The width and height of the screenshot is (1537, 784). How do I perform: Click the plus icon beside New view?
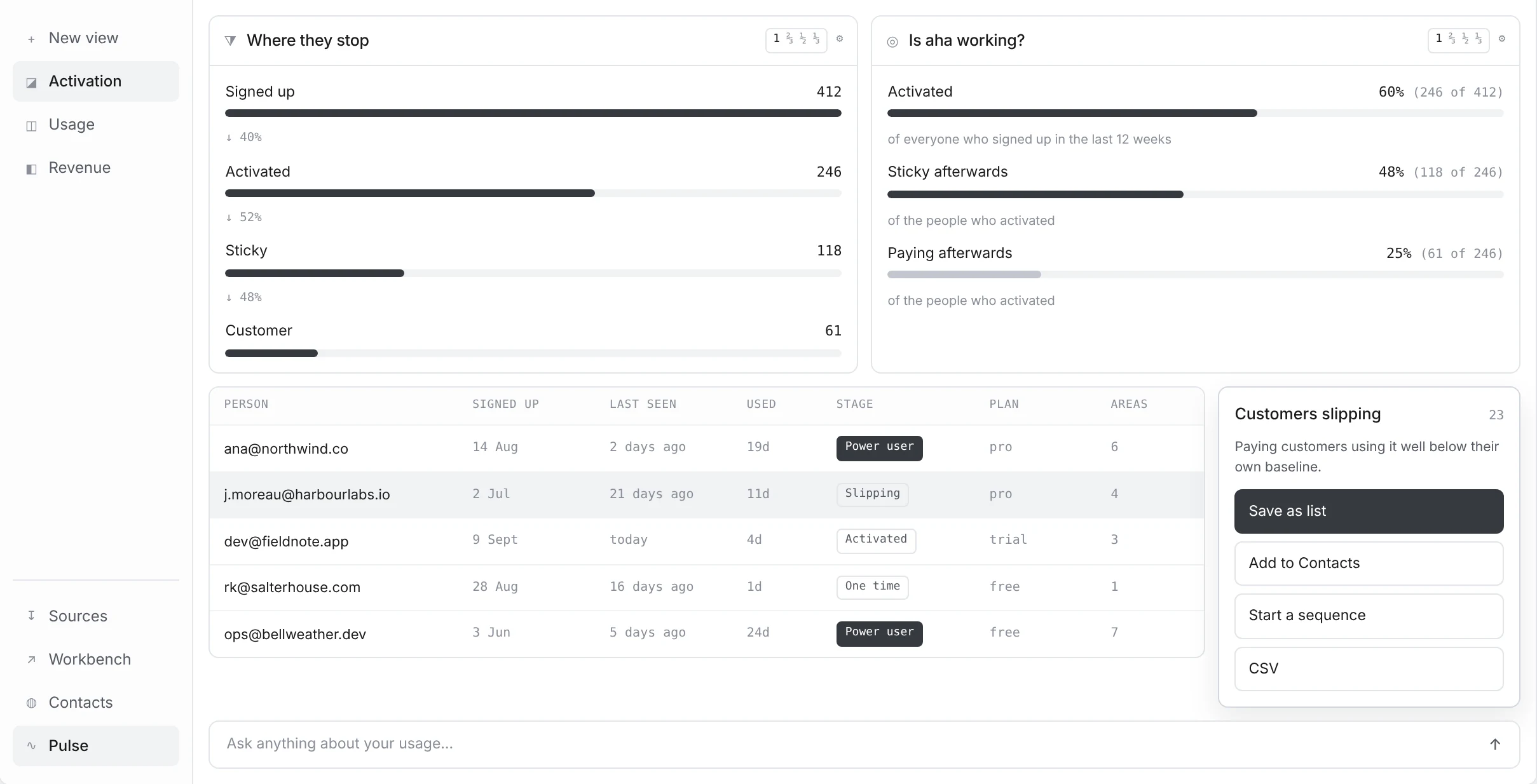pyautogui.click(x=31, y=39)
